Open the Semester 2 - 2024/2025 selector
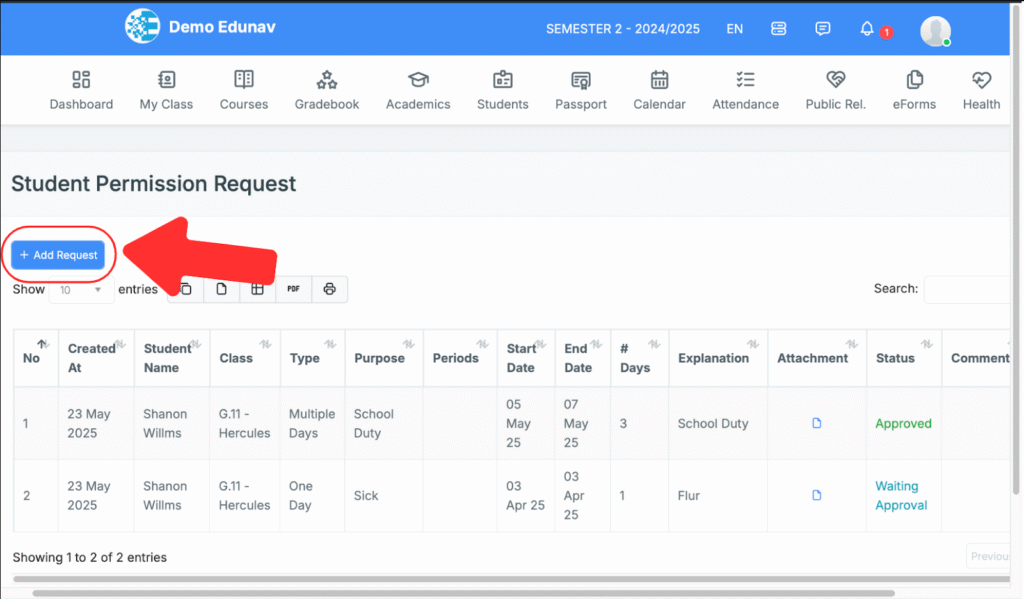The height and width of the screenshot is (599, 1024). 623,29
